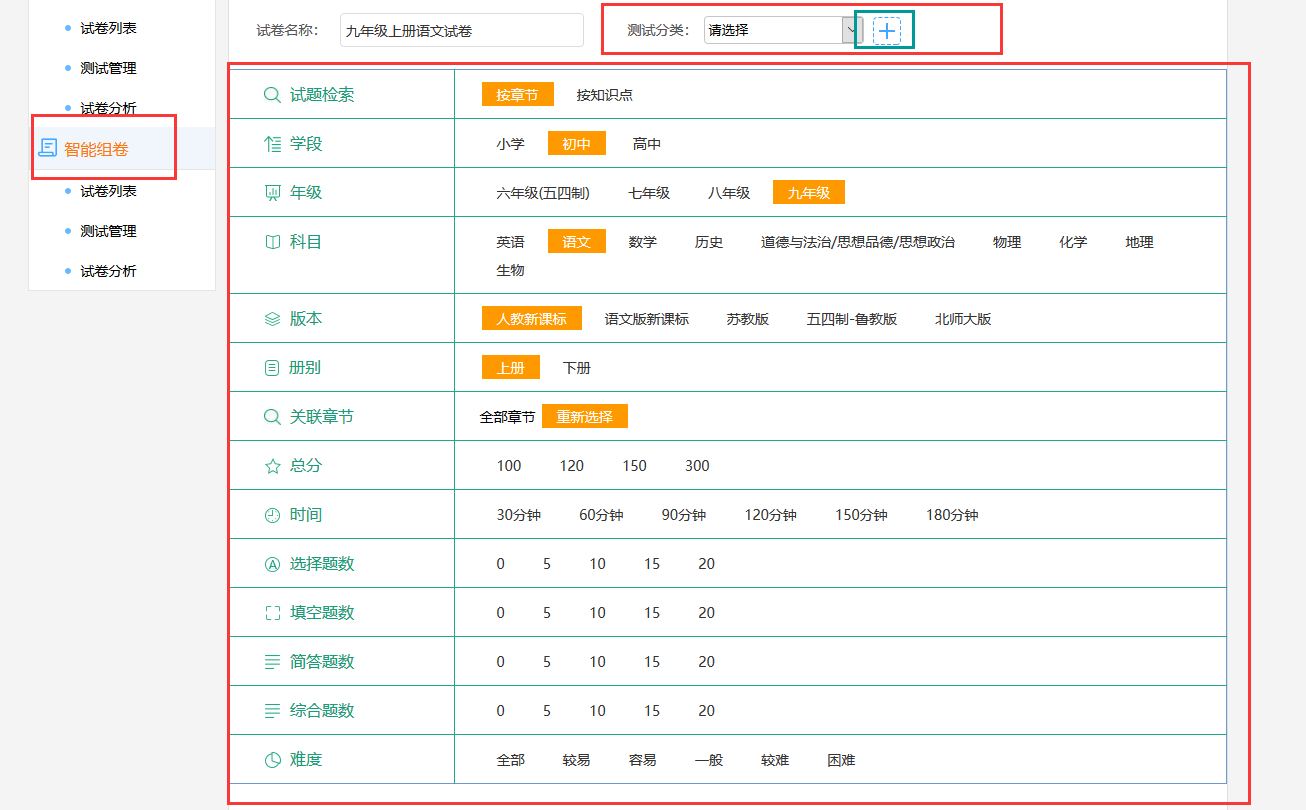Click 全部章节 in the 关联章节 row
1306x810 pixels.
(x=507, y=417)
